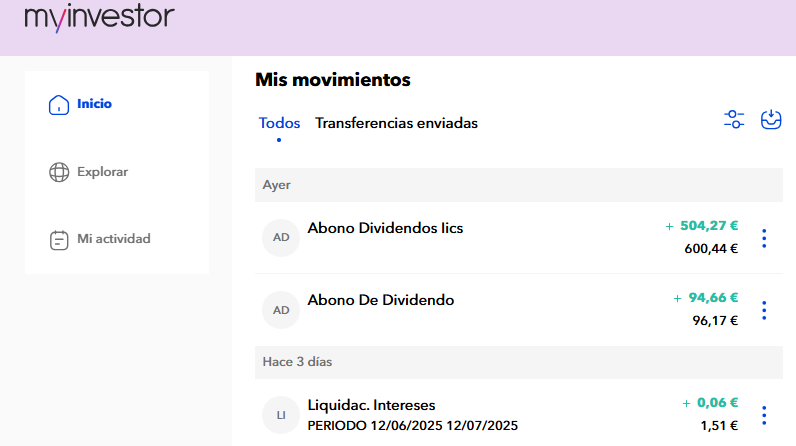Click the Inicio home icon
Viewport: 796px width, 446px height.
coord(59,104)
